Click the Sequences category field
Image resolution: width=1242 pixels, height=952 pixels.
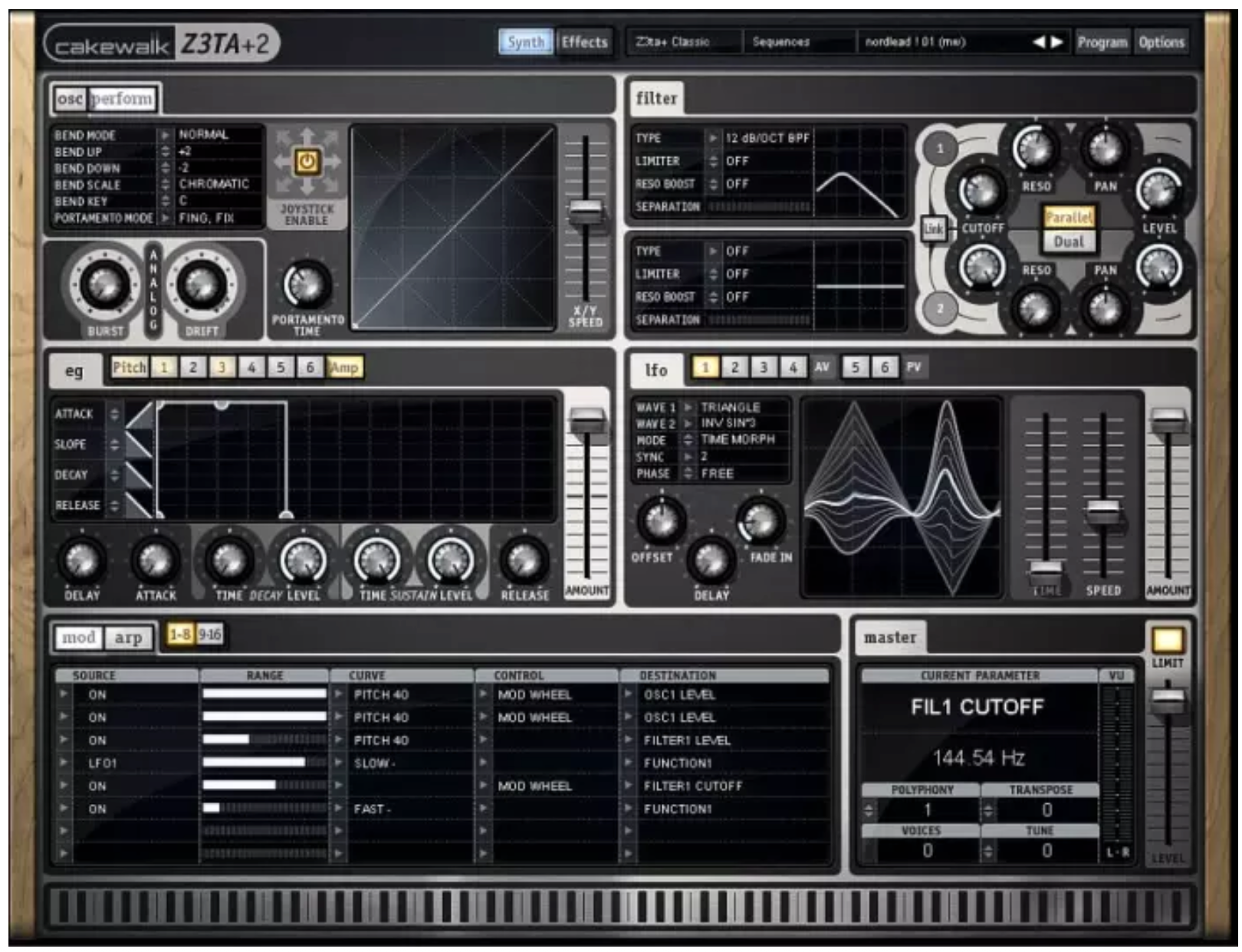coord(798,42)
